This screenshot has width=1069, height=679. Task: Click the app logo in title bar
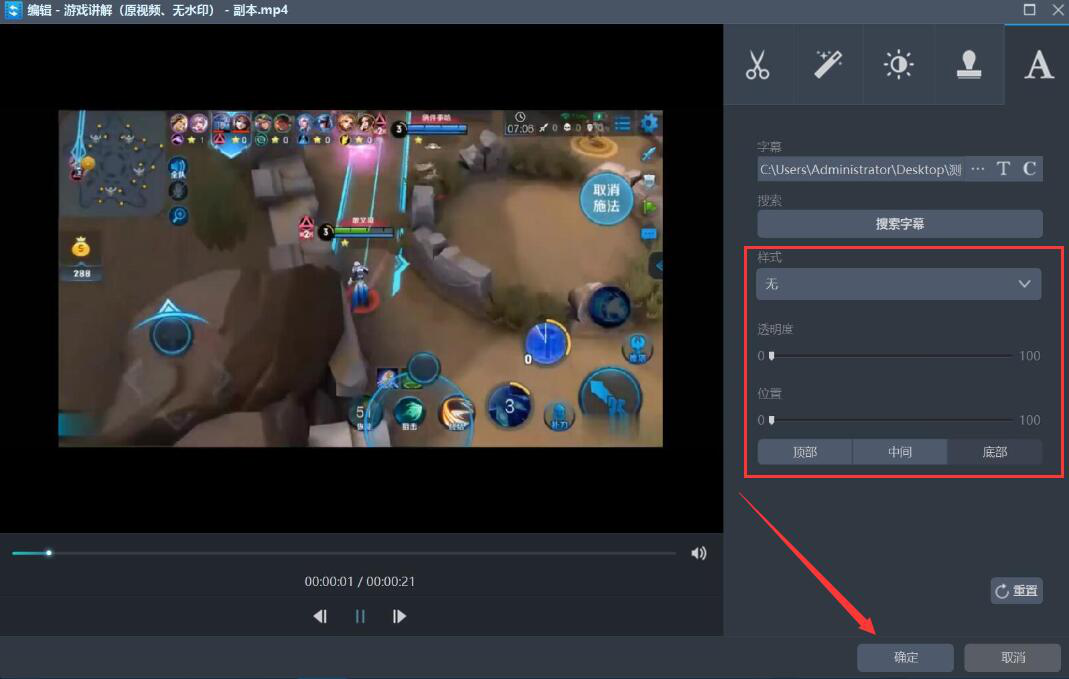click(13, 10)
